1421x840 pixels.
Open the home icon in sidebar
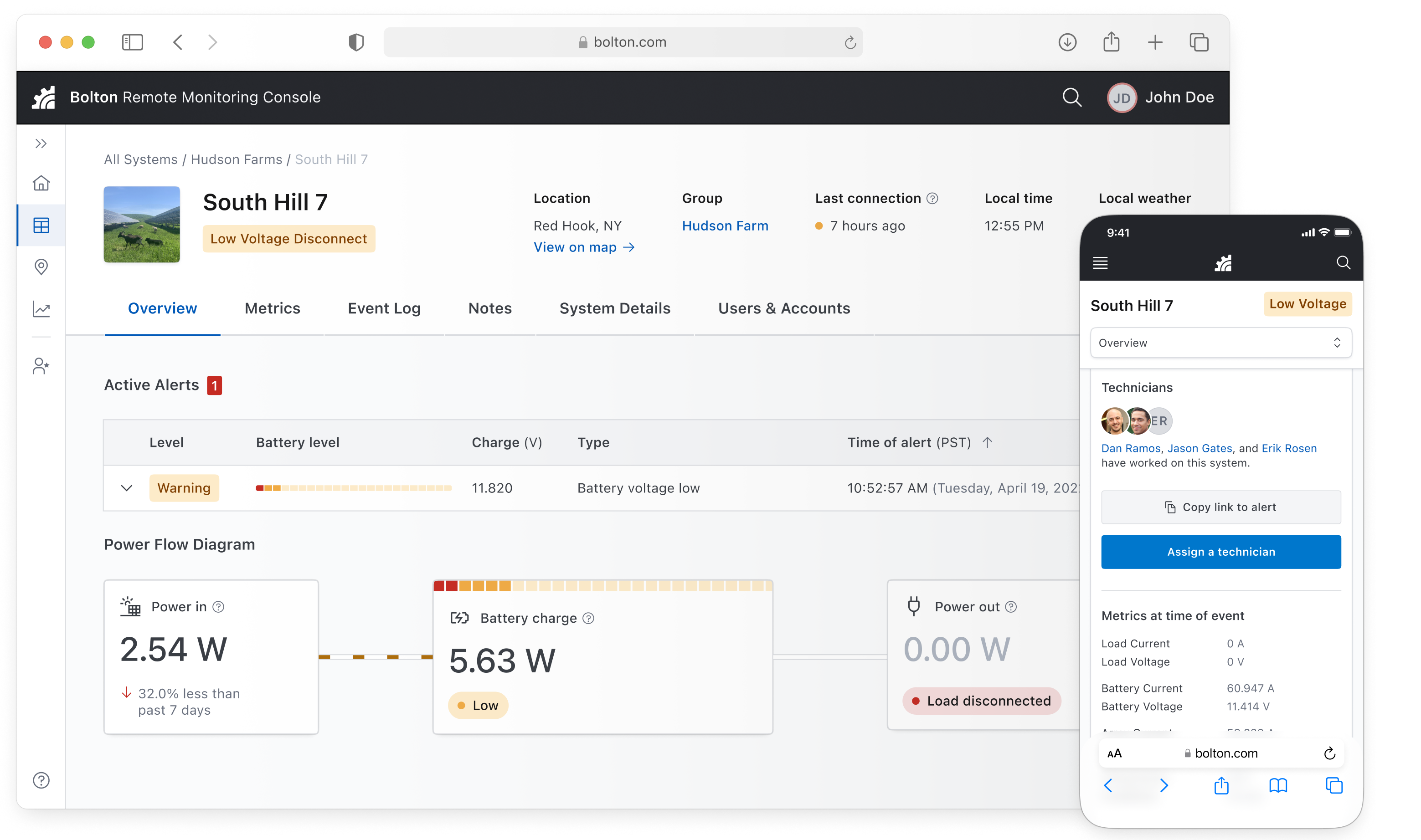tap(41, 183)
